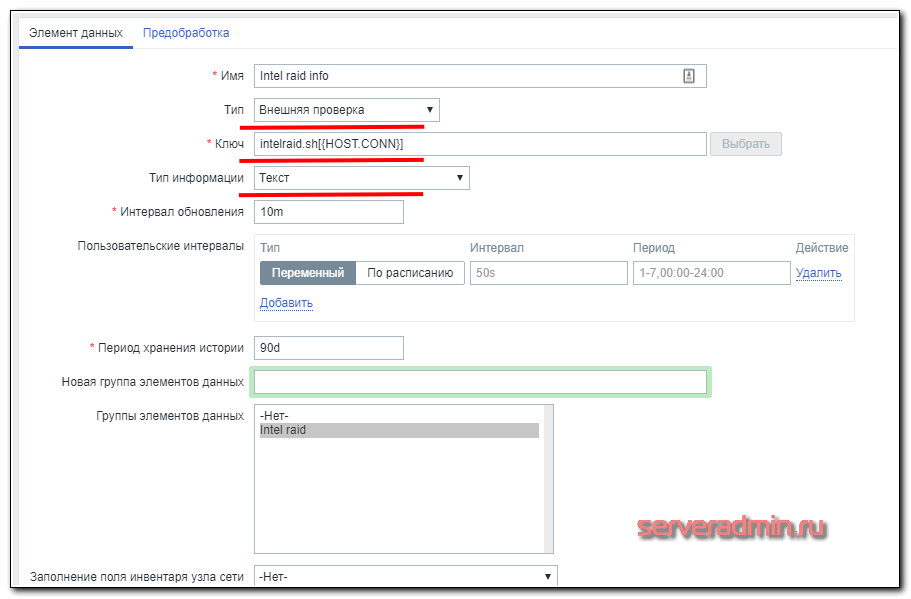
Task: Click the Период хранения истории field
Action: pos(329,348)
